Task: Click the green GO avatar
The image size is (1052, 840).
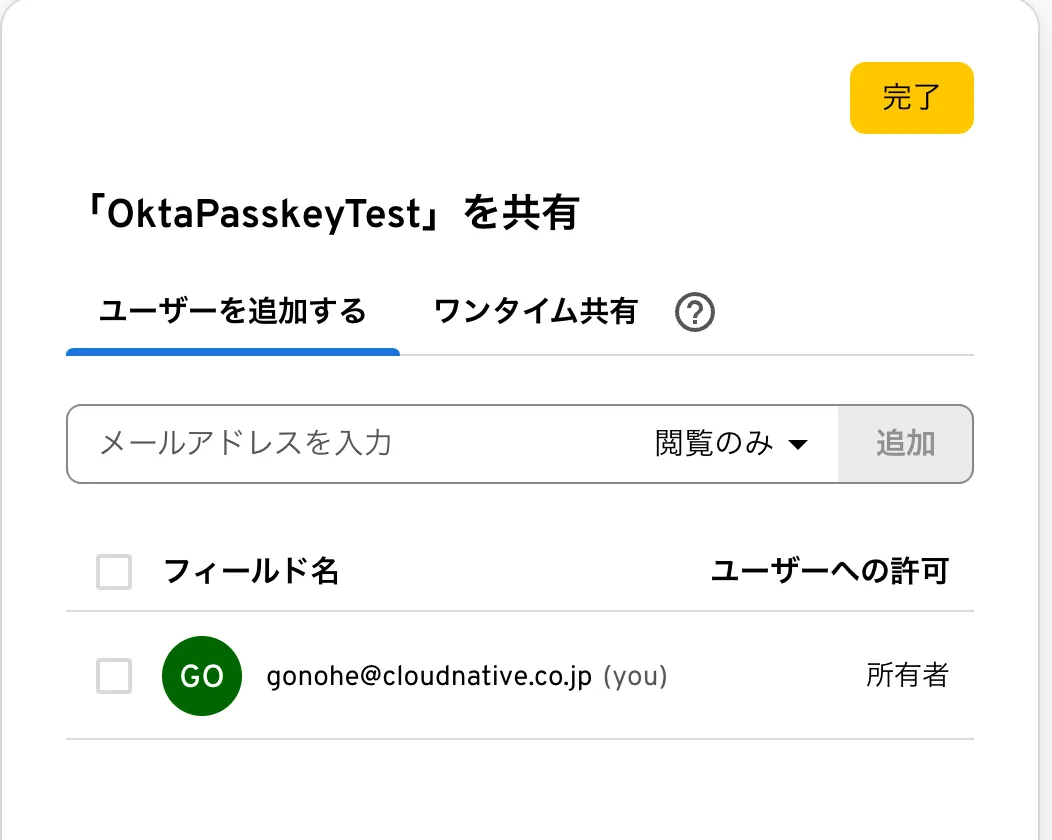Action: point(201,676)
